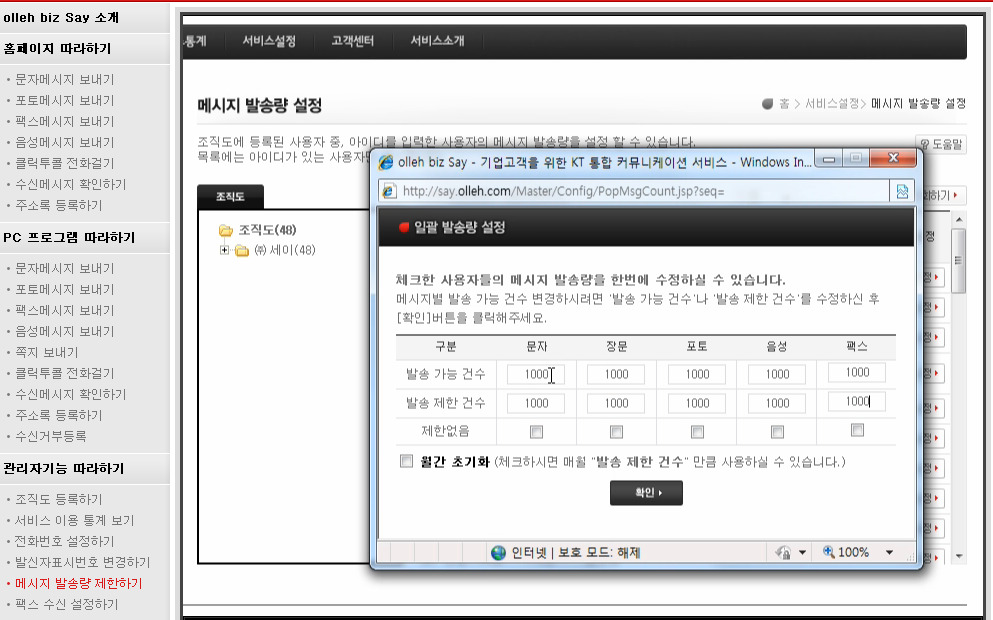Click the popup URL address bar

(633, 191)
